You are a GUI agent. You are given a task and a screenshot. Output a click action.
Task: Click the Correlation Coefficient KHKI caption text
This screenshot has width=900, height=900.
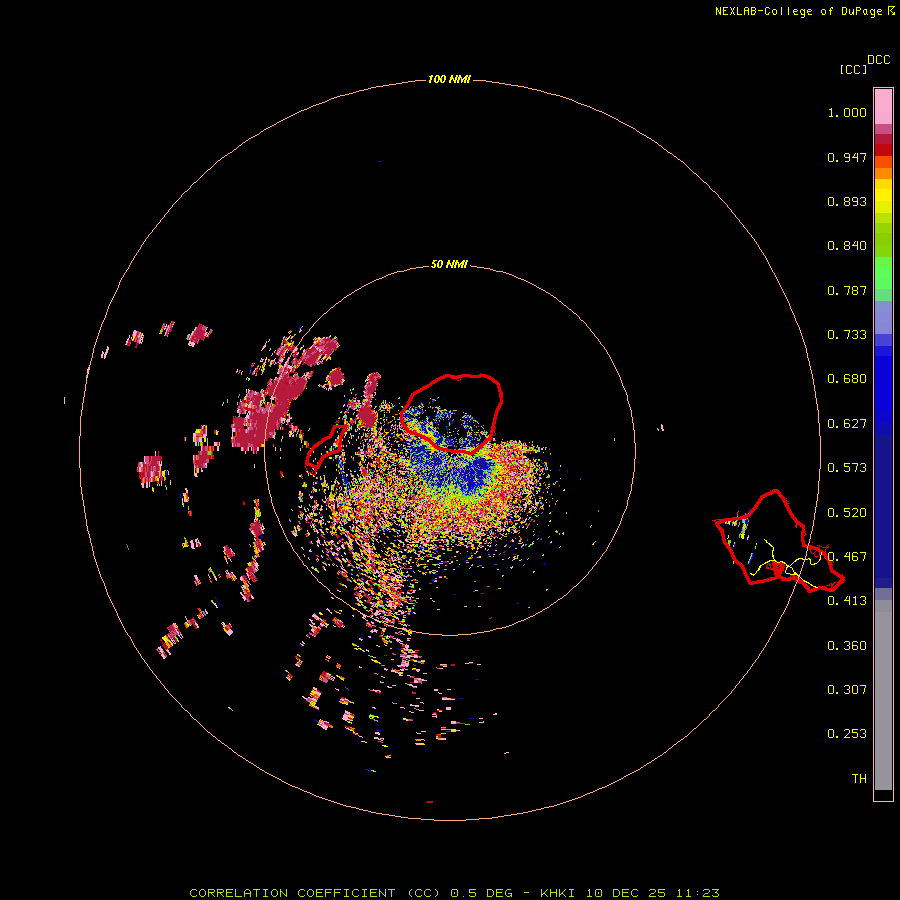(x=454, y=893)
